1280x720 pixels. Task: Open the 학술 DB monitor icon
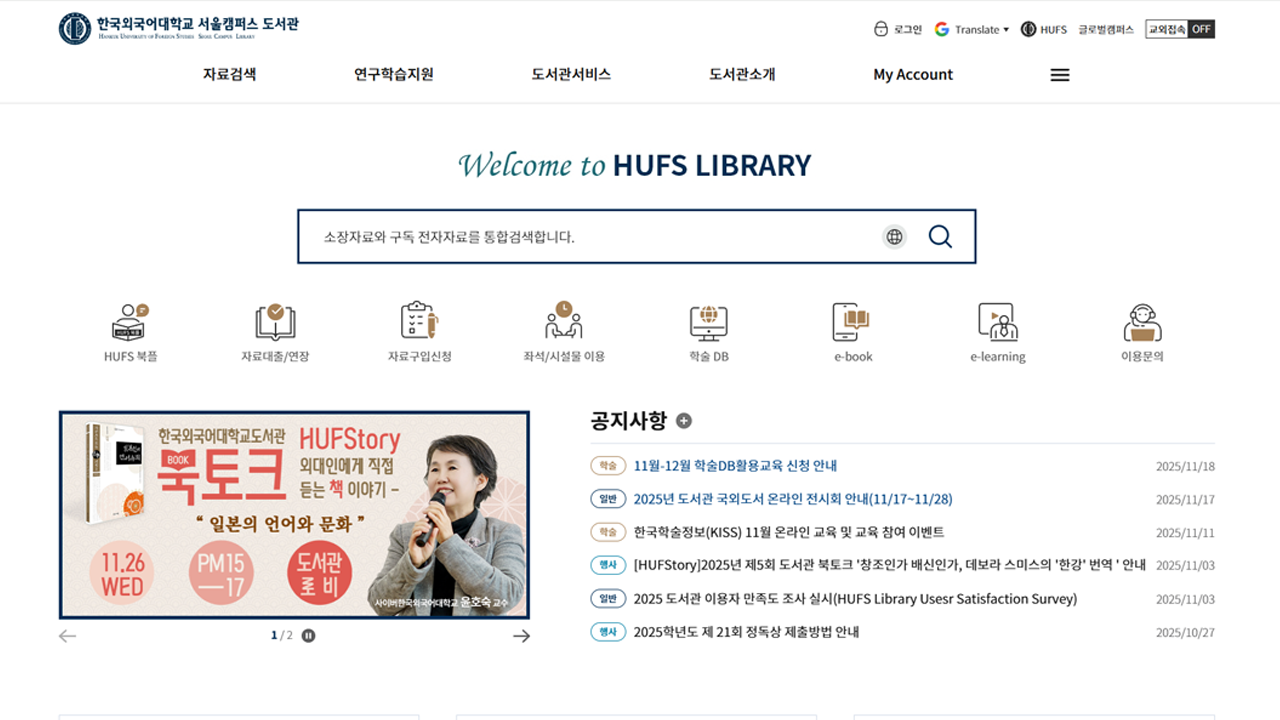click(708, 322)
